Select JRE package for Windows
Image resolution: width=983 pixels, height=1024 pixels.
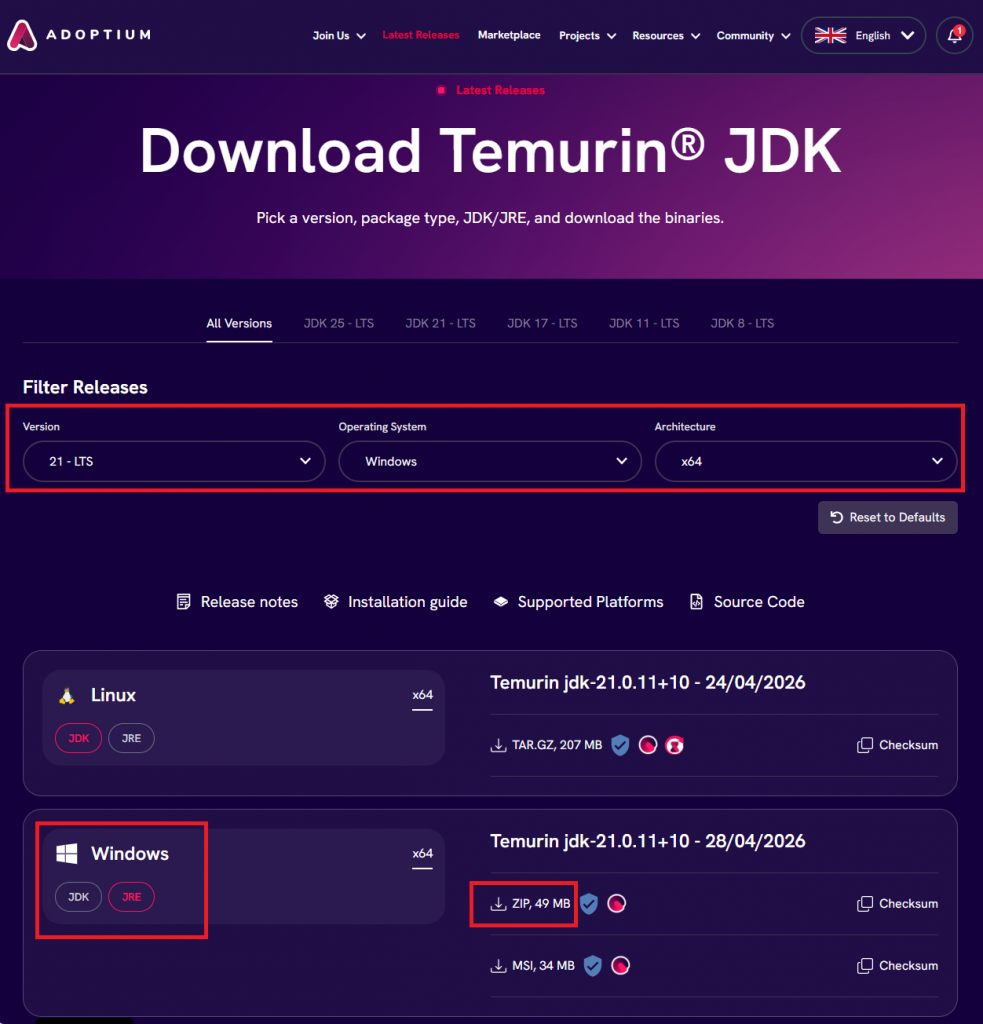(x=131, y=897)
